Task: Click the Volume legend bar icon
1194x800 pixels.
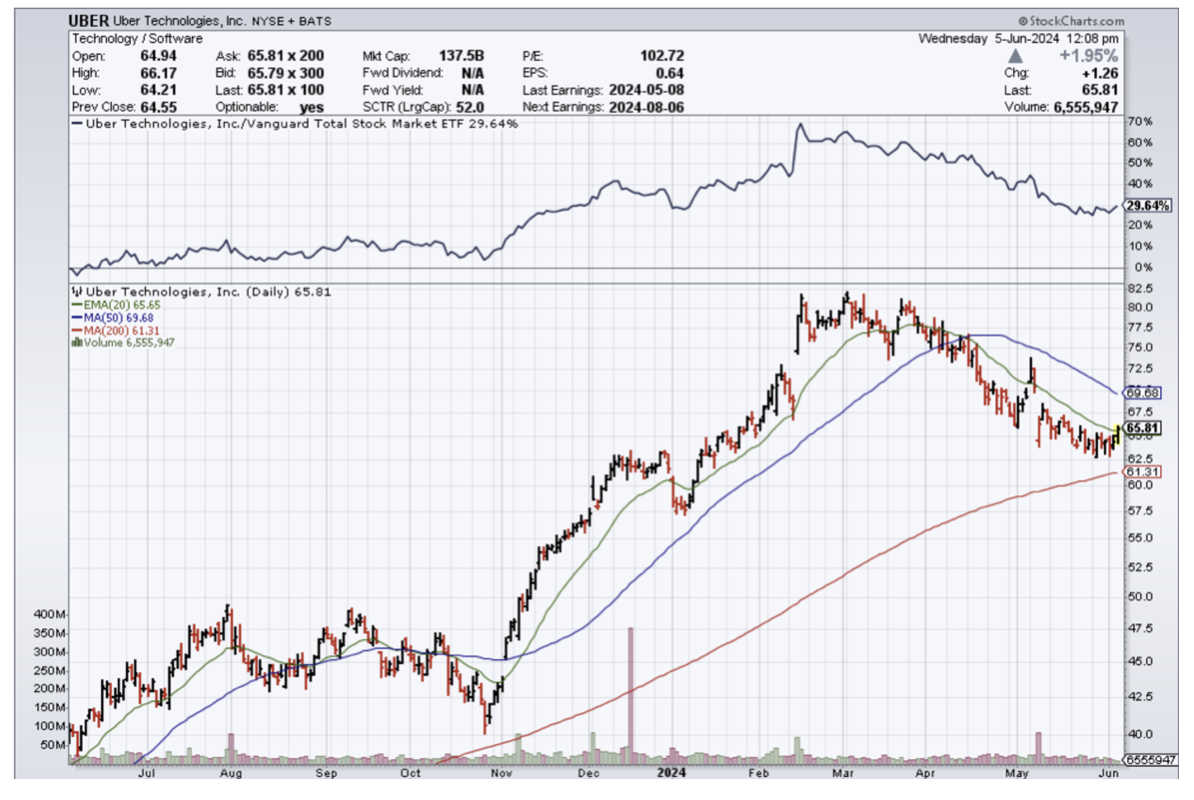Action: click(76, 343)
